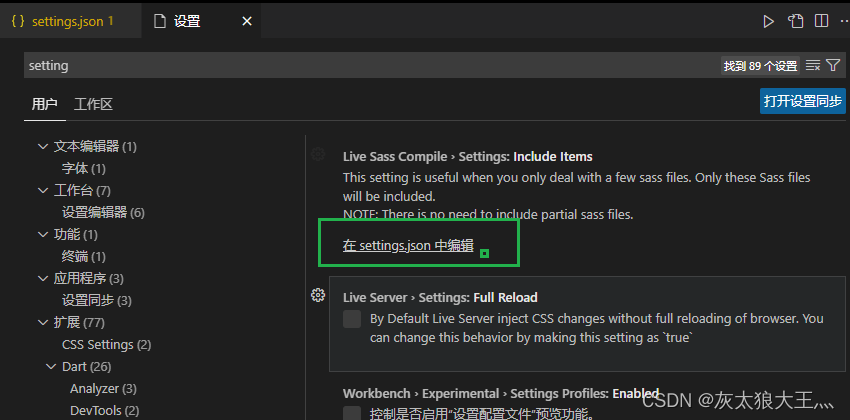
Task: Click the Live Server Full Reload title
Action: click(440, 298)
